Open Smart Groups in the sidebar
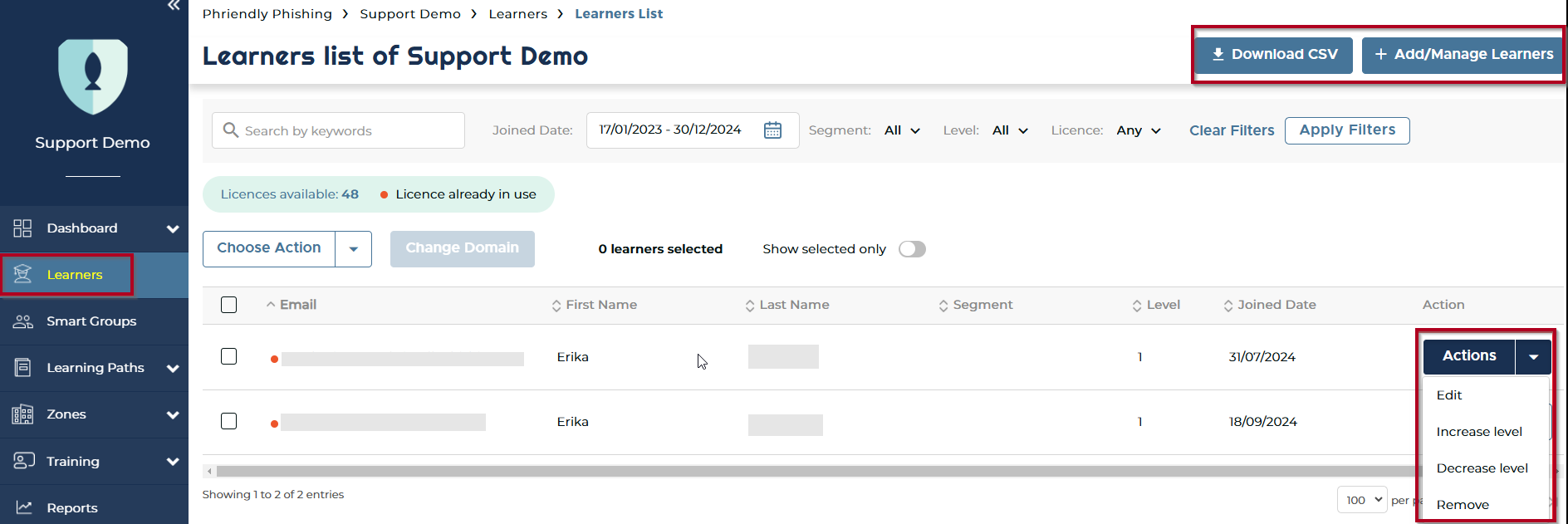The image size is (1568, 524). 94,321
